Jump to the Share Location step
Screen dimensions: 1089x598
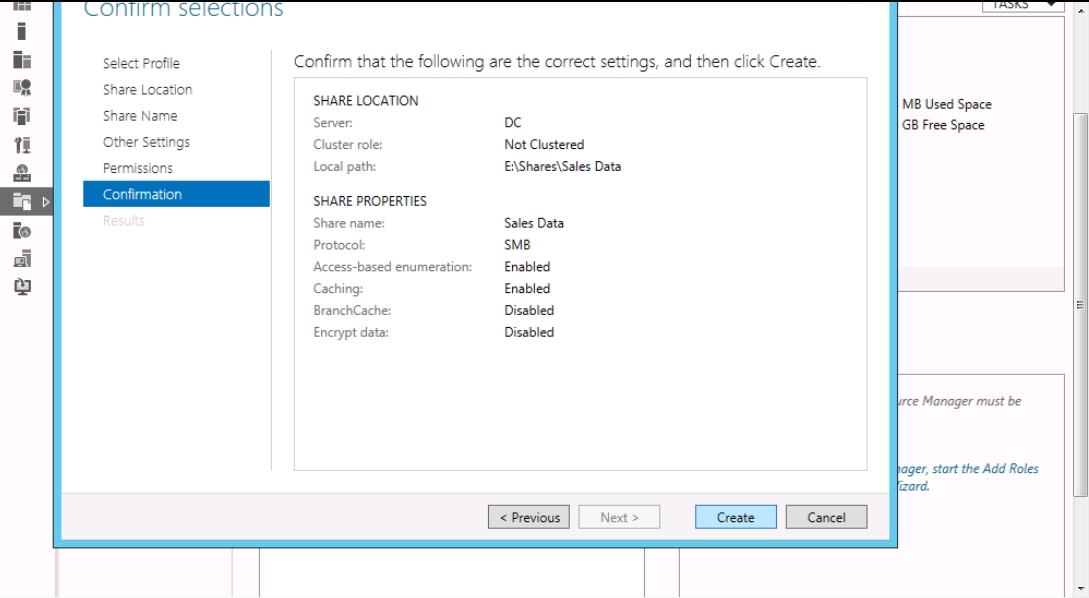tap(147, 90)
